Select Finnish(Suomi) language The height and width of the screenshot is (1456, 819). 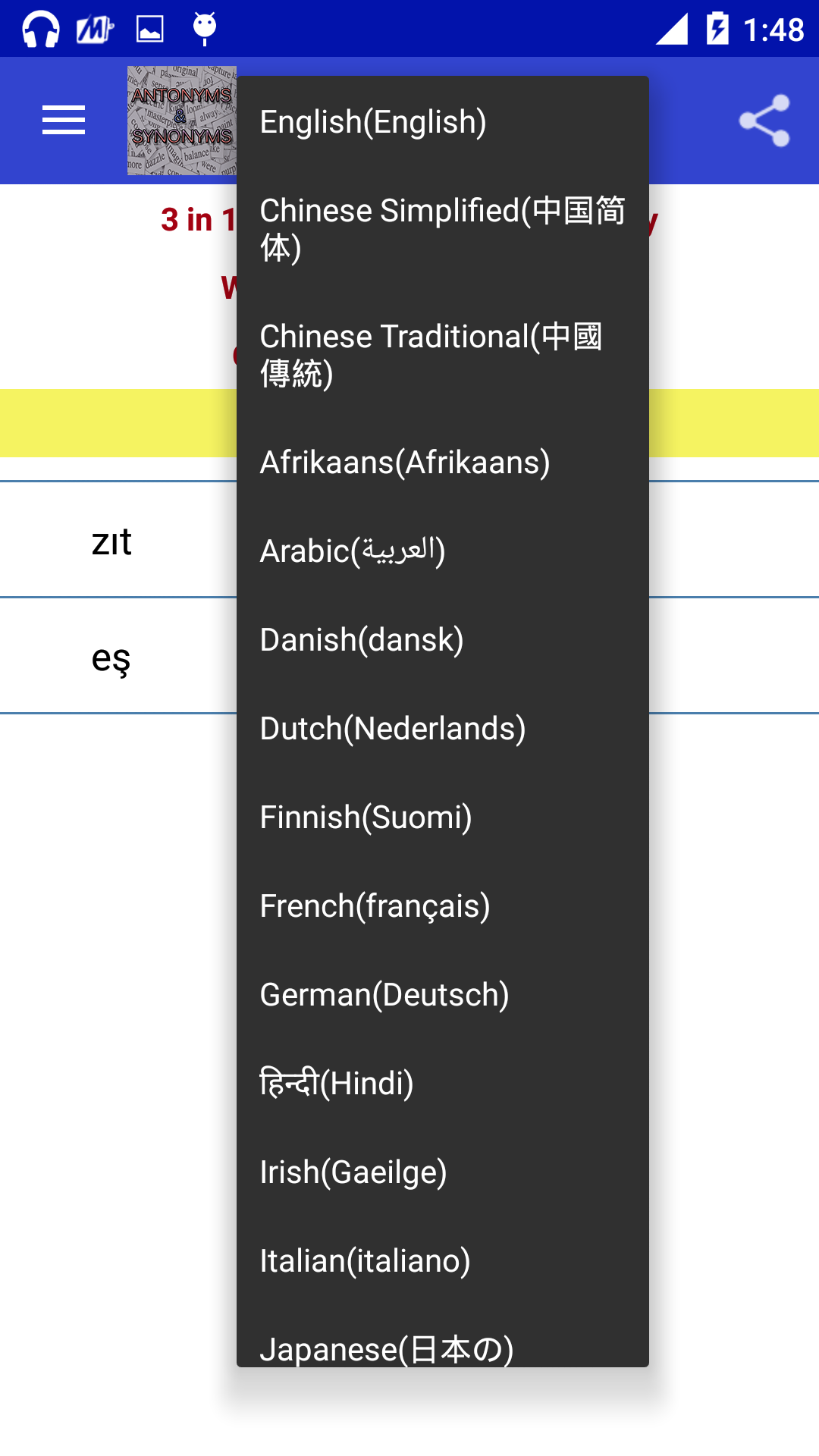click(x=443, y=817)
